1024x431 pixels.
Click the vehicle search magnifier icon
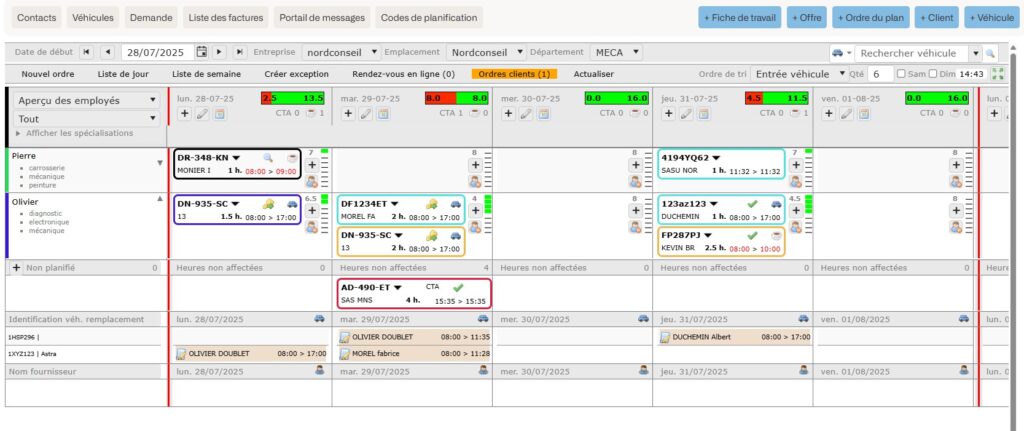[x=990, y=53]
